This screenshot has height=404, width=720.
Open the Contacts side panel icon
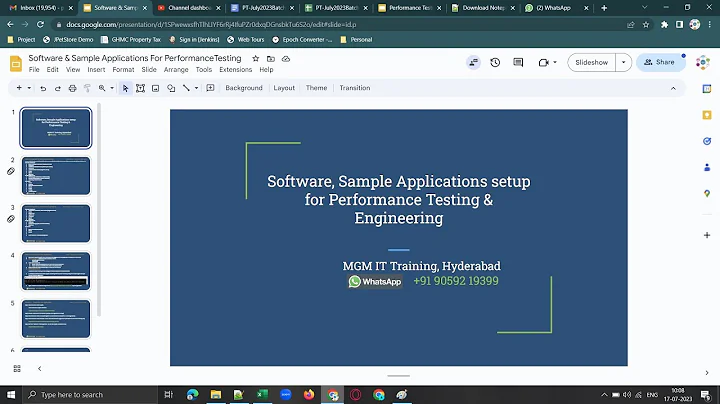pos(707,167)
